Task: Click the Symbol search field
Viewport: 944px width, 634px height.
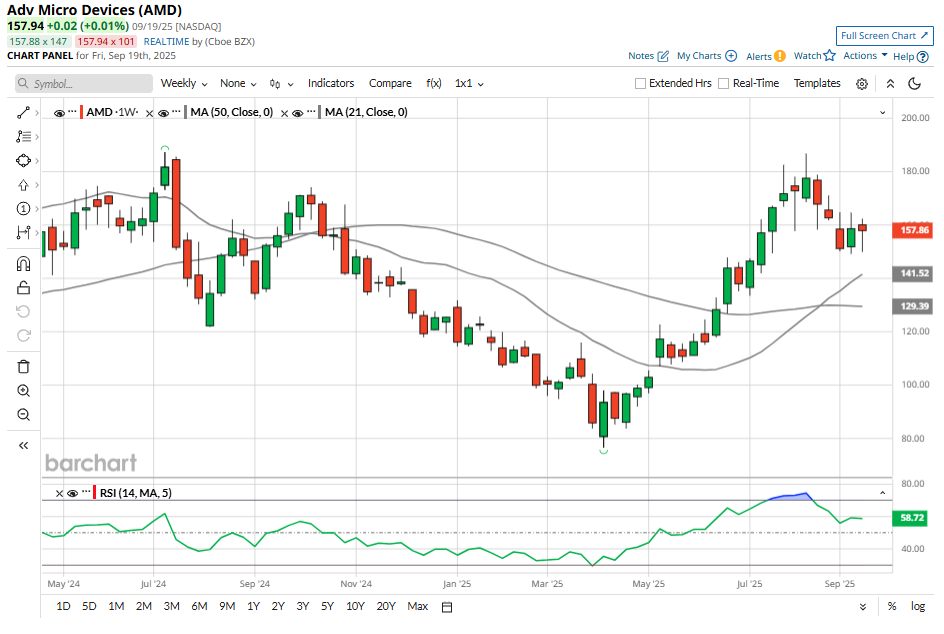Action: 84,84
